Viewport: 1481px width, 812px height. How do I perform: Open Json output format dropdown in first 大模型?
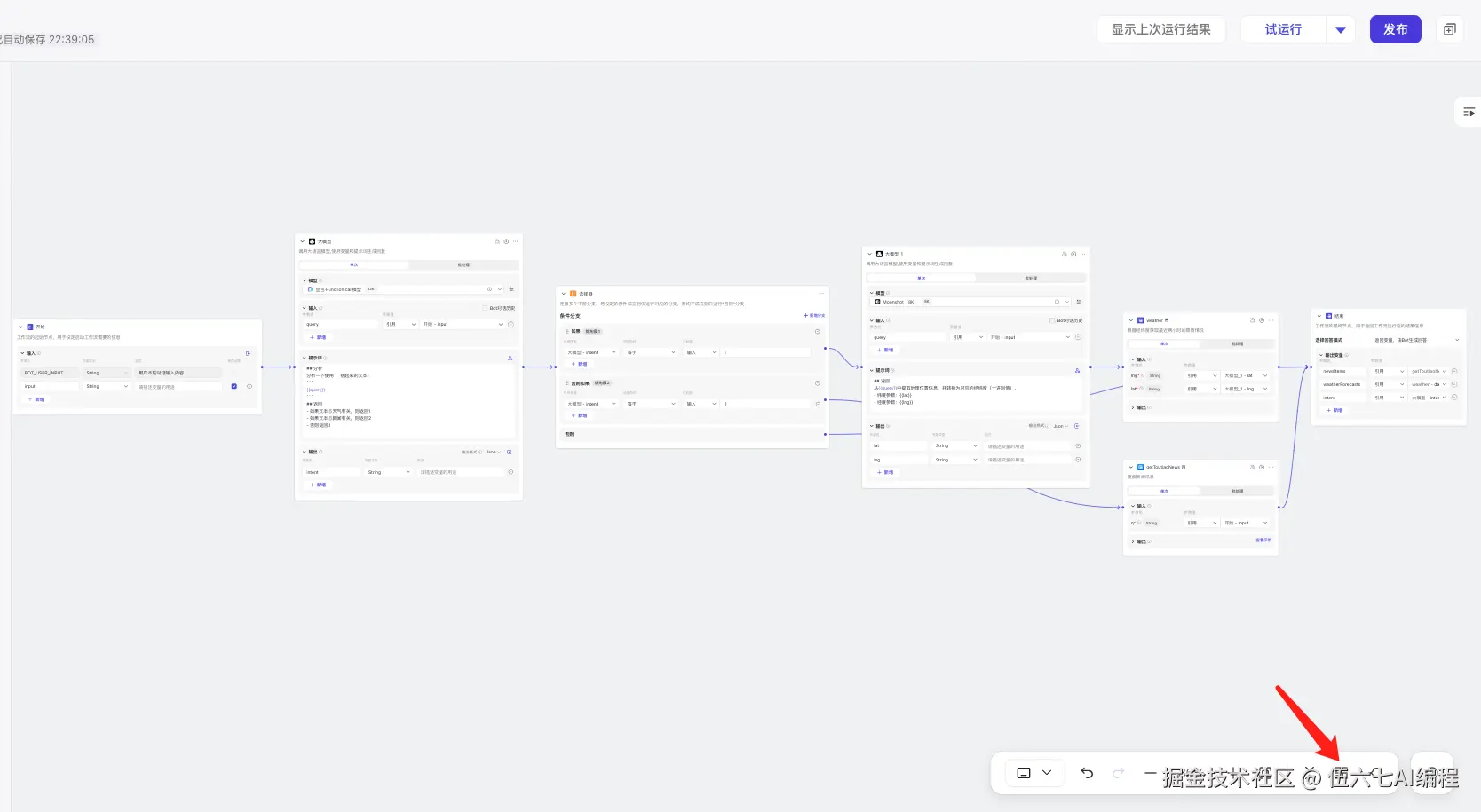491,452
